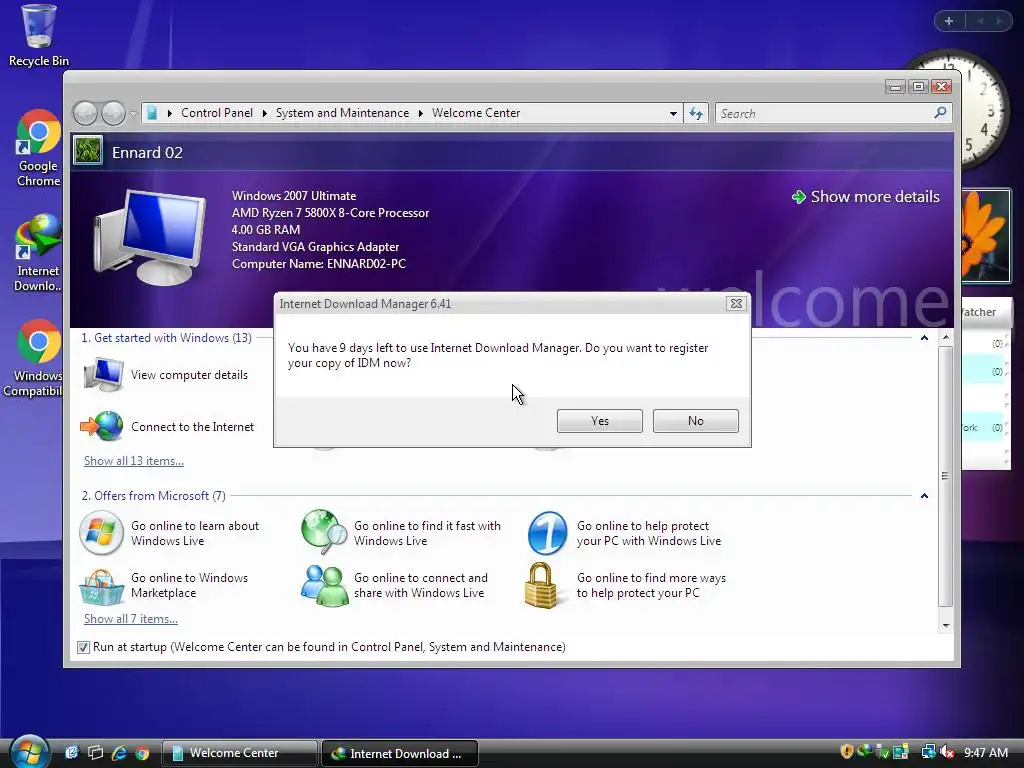Click the taskbar clock showing 9:47 AM
Image resolution: width=1024 pixels, height=768 pixels.
985,752
